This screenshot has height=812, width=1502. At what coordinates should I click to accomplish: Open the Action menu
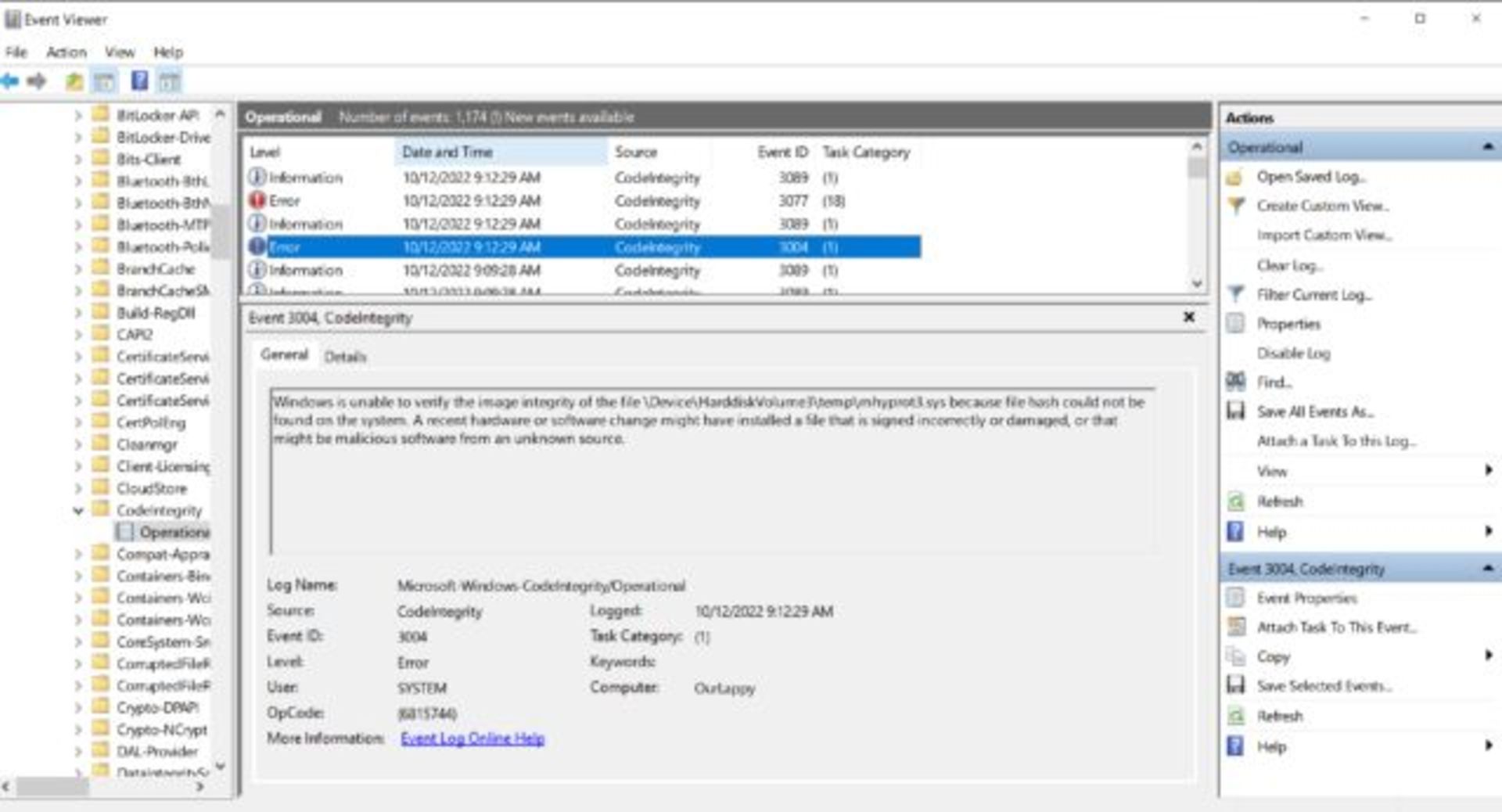click(66, 52)
